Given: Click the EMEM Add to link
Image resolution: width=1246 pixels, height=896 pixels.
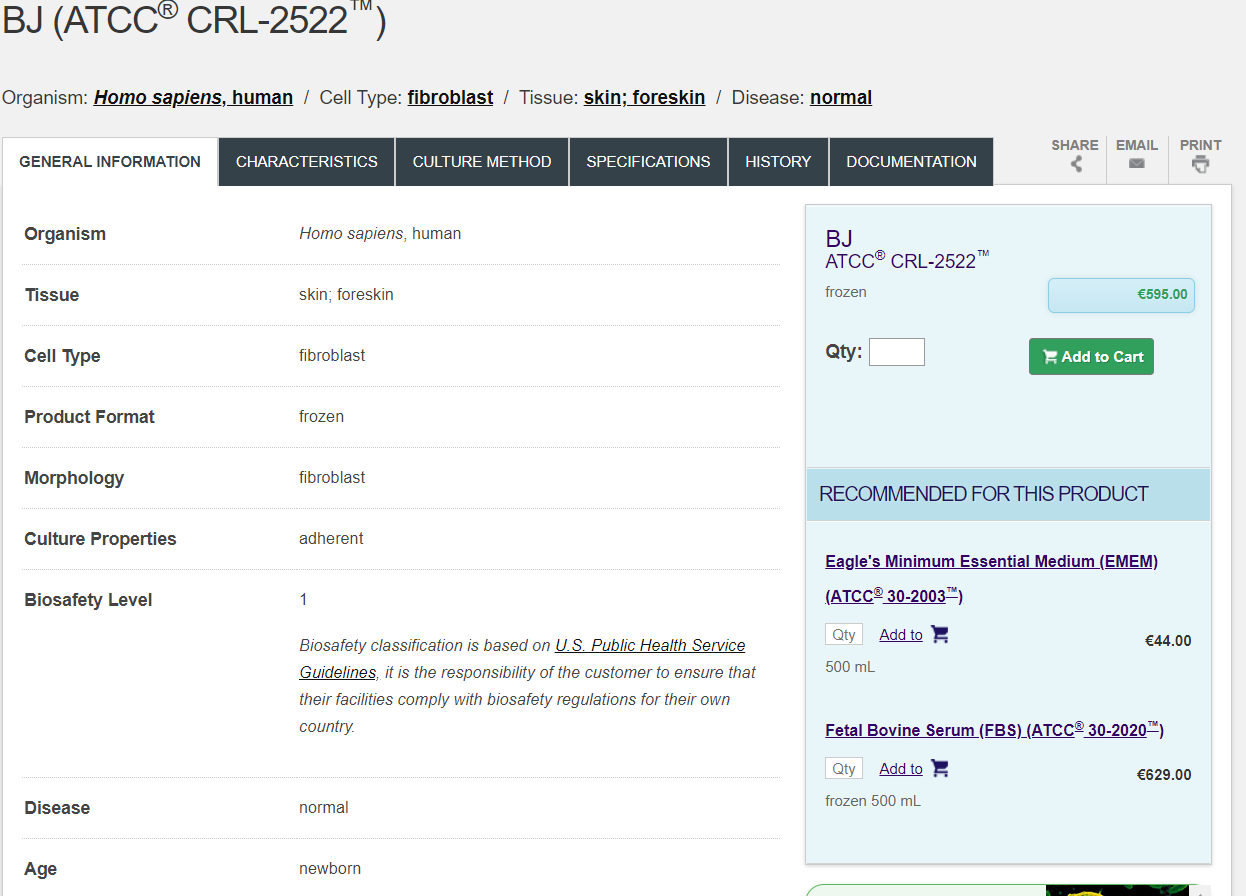Looking at the screenshot, I should click(x=901, y=635).
